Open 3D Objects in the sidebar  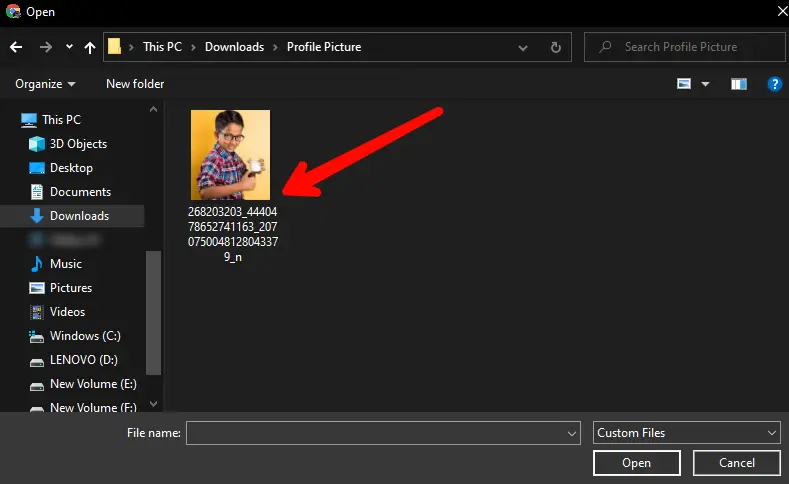point(78,144)
